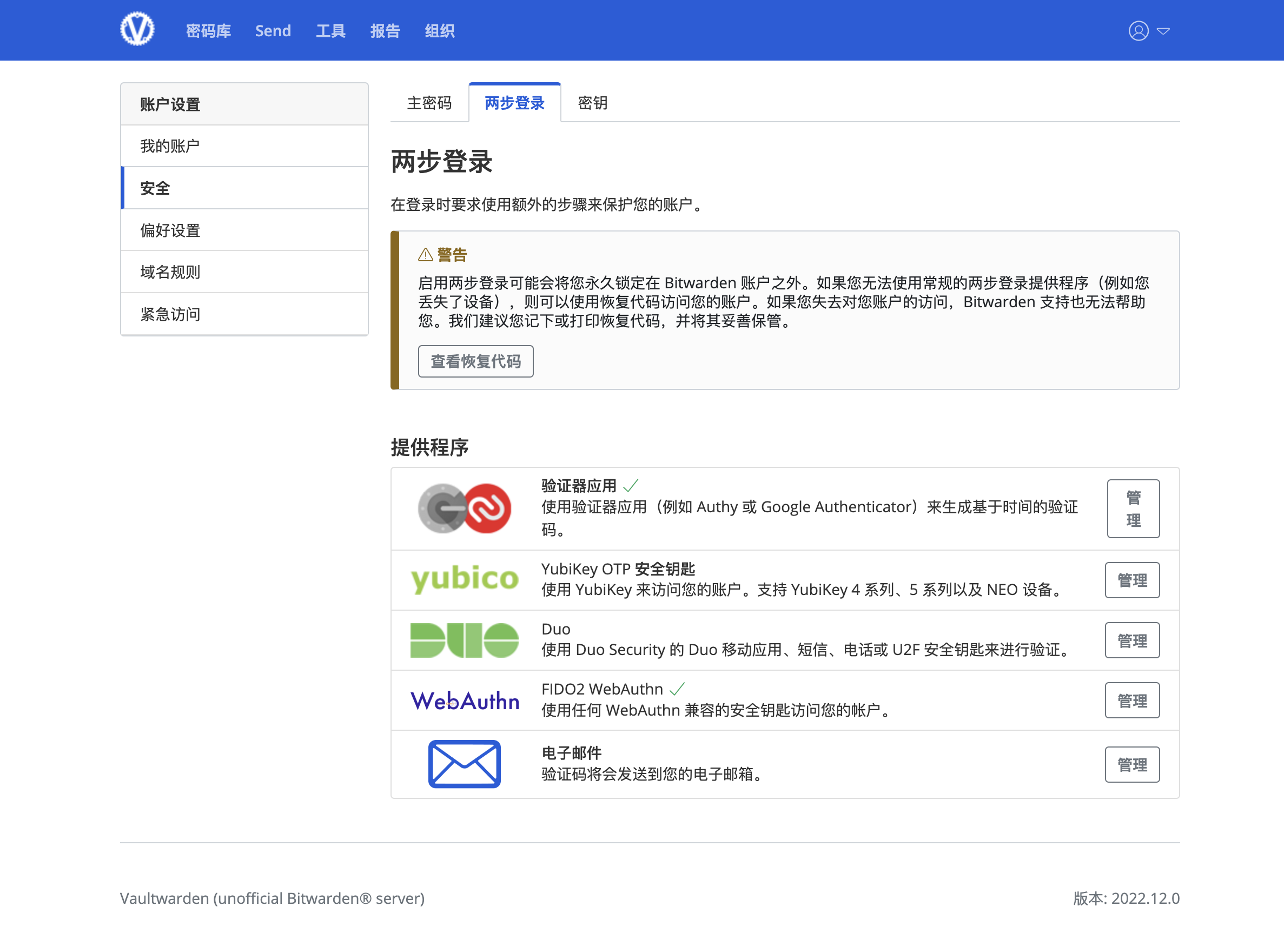The height and width of the screenshot is (952, 1284).
Task: Expand the account dropdown arrow
Action: [x=1163, y=31]
